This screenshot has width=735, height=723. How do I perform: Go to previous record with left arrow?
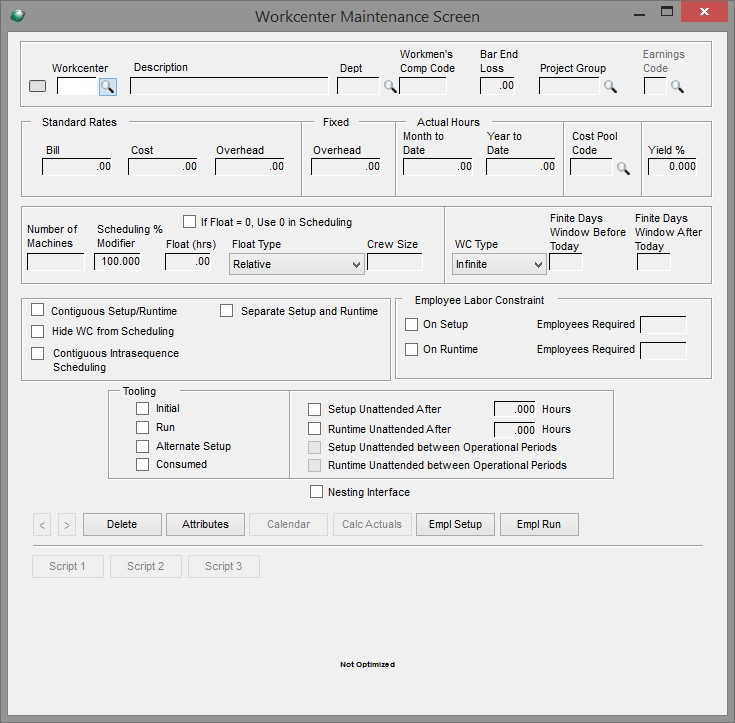(x=42, y=525)
